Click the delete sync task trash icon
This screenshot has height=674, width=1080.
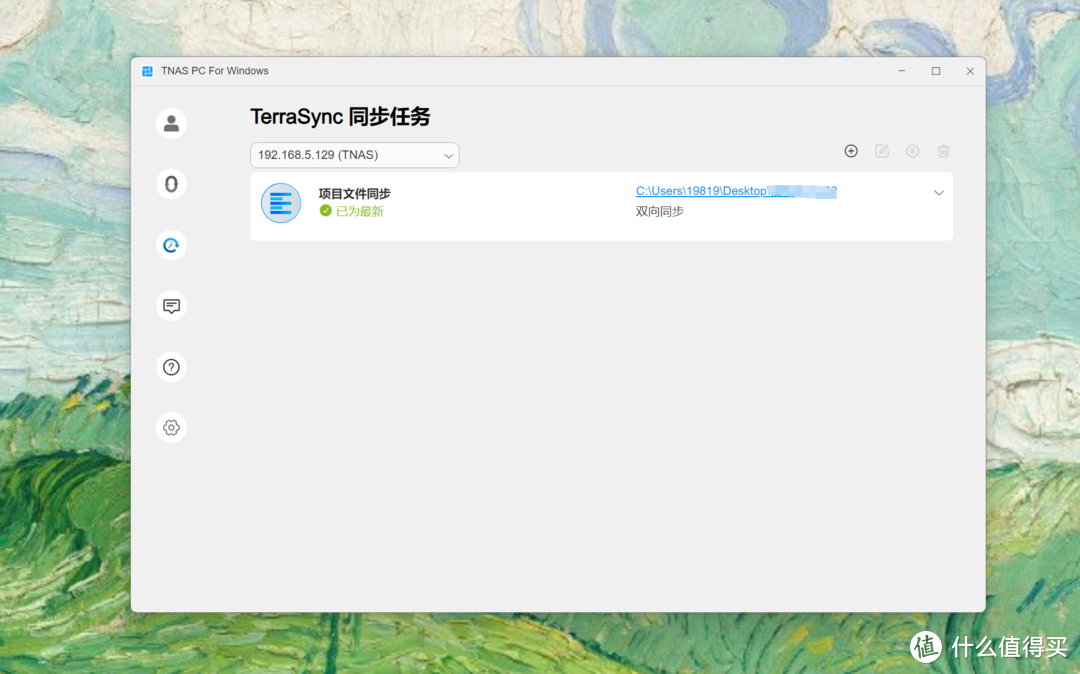pyautogui.click(x=944, y=151)
